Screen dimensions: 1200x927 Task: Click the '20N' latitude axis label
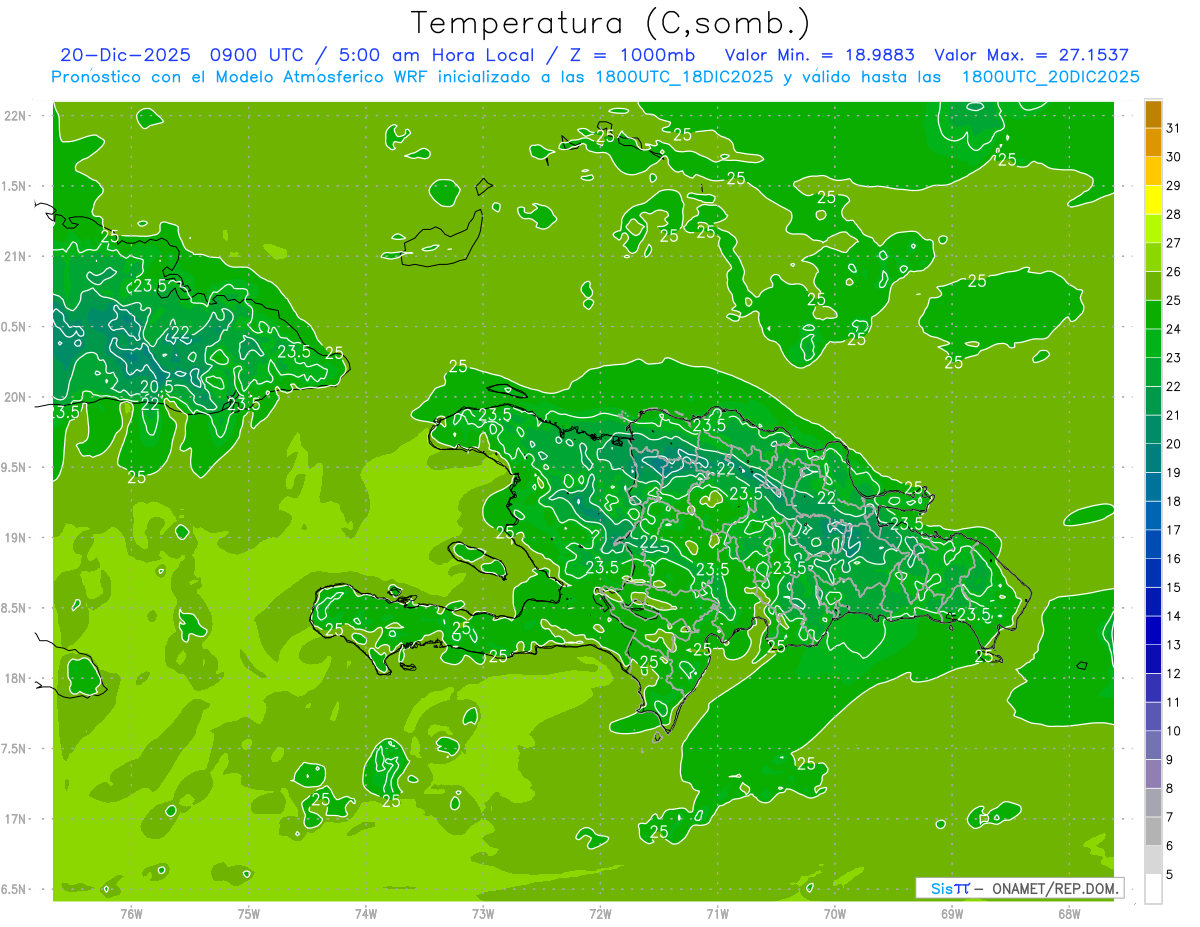pos(16,397)
